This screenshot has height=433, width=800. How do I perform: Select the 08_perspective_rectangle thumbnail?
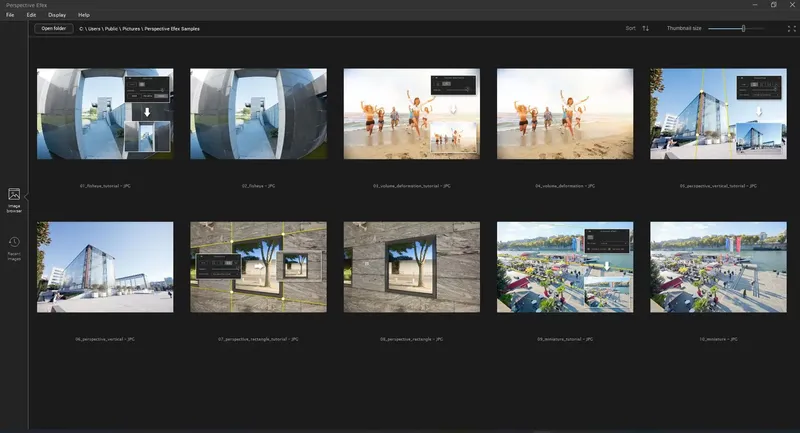click(x=412, y=267)
